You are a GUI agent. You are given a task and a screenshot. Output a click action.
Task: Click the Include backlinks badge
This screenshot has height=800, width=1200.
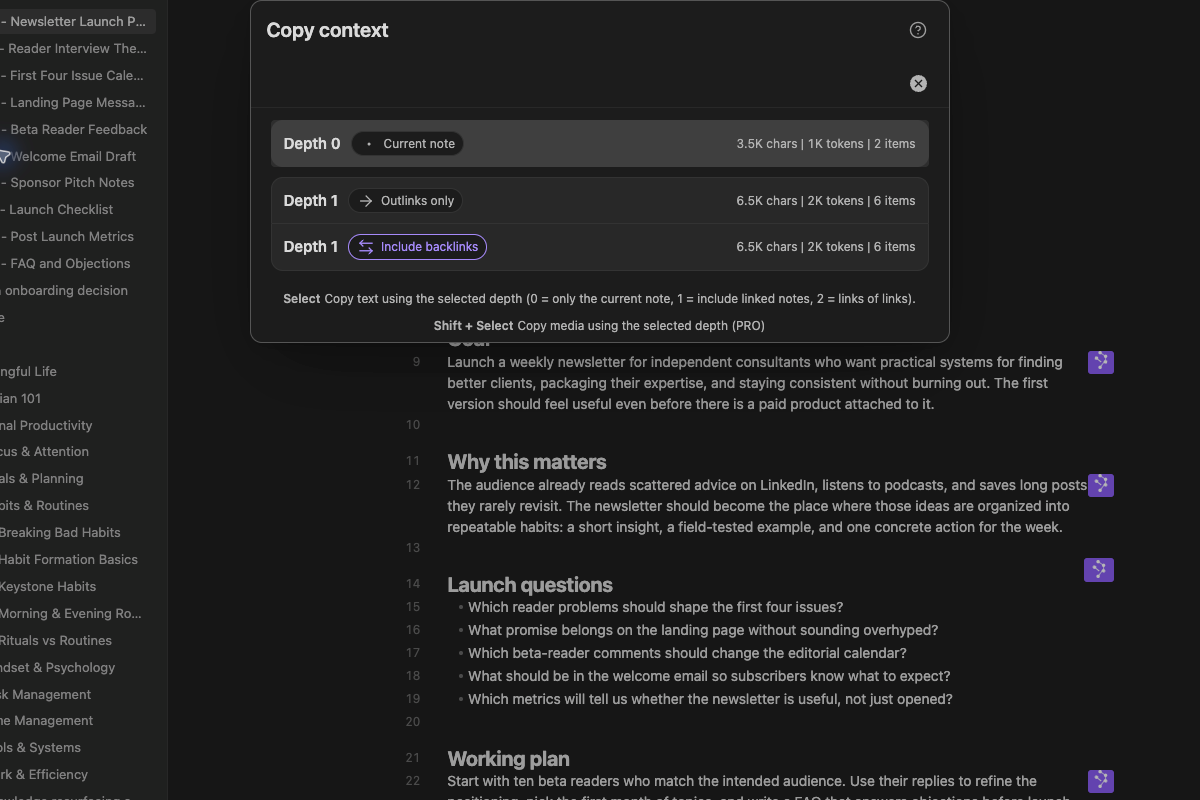[x=418, y=247]
